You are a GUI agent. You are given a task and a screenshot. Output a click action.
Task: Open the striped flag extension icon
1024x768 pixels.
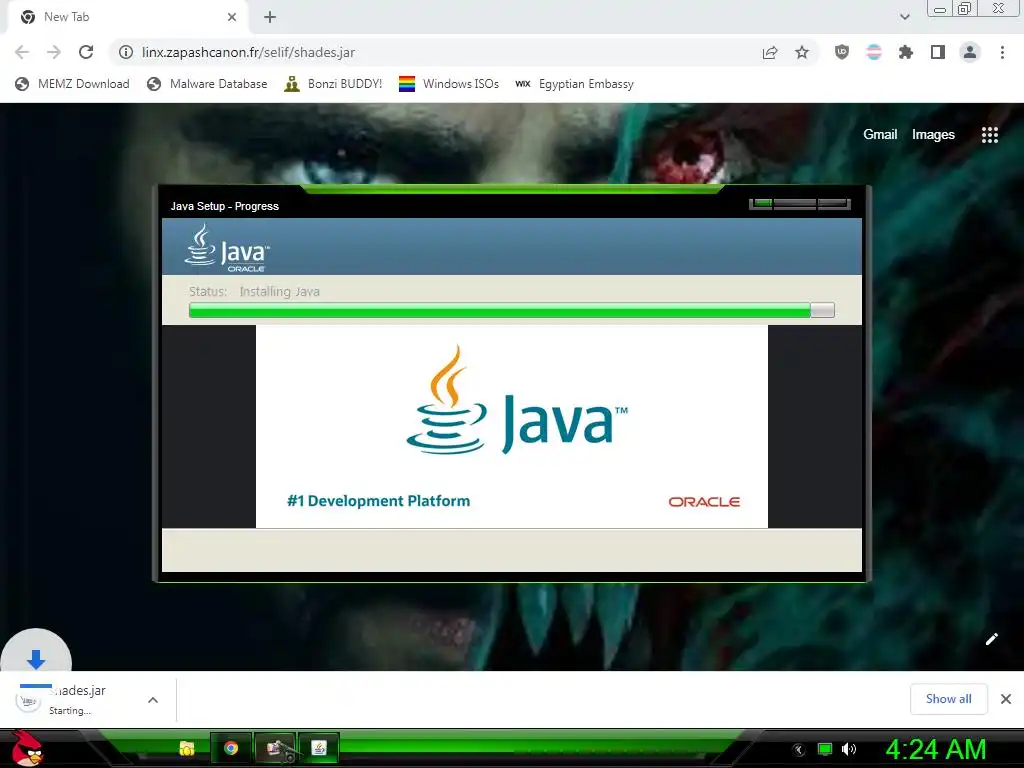(x=874, y=52)
